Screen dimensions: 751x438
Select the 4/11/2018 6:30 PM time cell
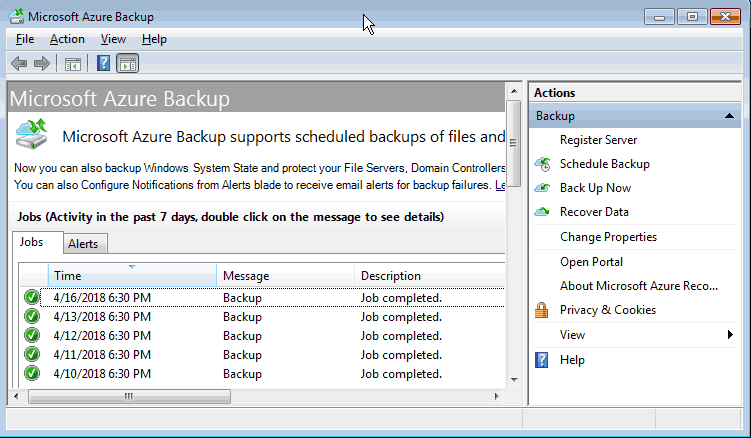click(102, 355)
